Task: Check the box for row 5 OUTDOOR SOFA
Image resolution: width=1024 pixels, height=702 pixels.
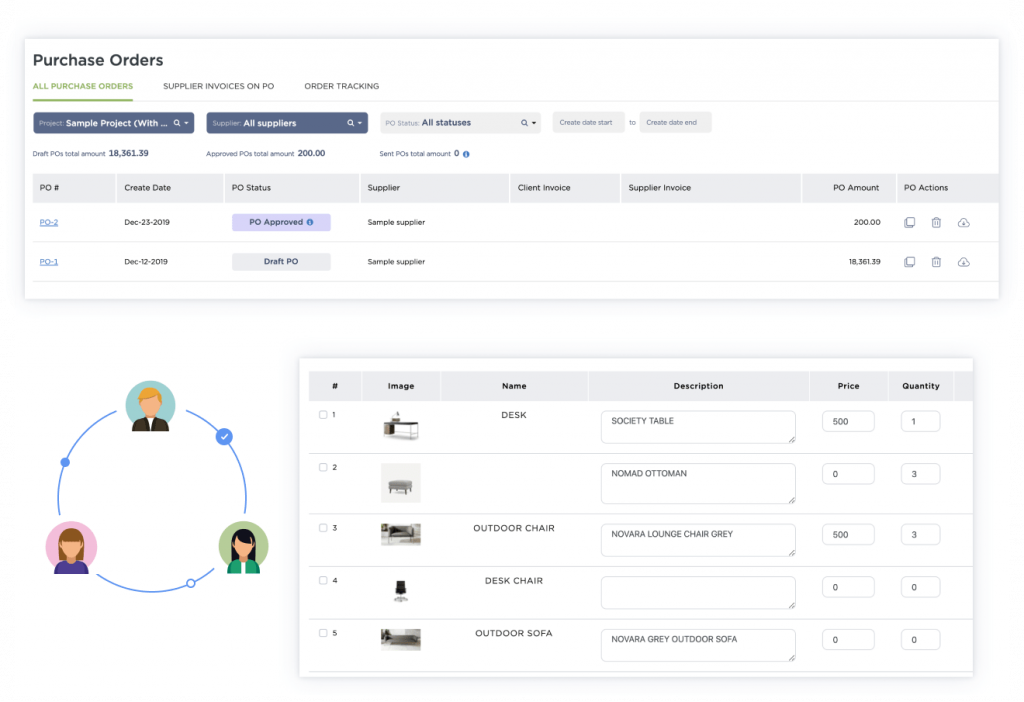Action: 323,633
